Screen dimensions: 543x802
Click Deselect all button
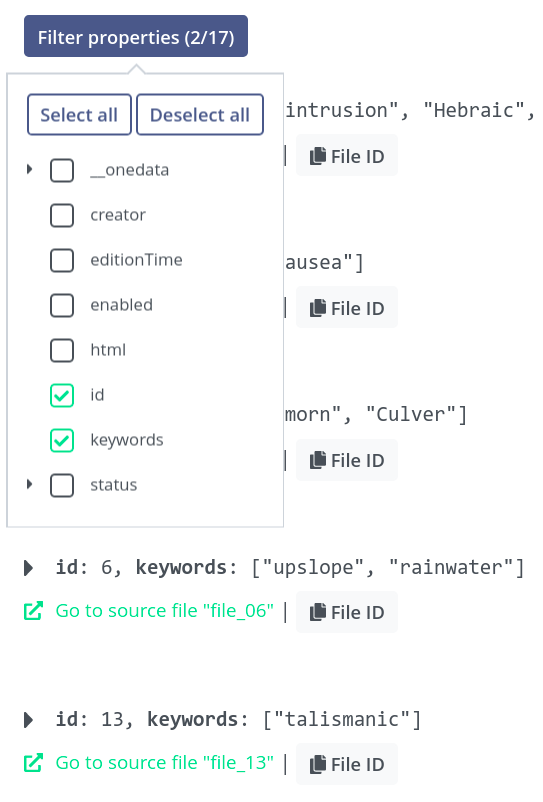pos(200,115)
